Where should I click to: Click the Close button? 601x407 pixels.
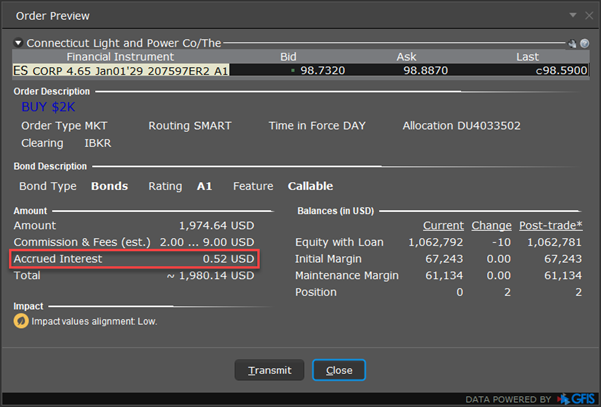click(339, 370)
